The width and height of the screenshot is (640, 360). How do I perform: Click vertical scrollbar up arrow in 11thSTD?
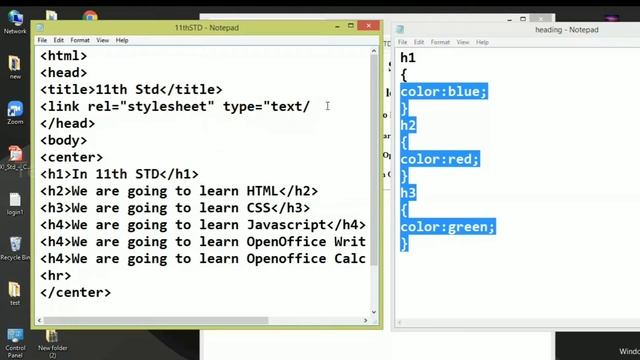tap(374, 51)
